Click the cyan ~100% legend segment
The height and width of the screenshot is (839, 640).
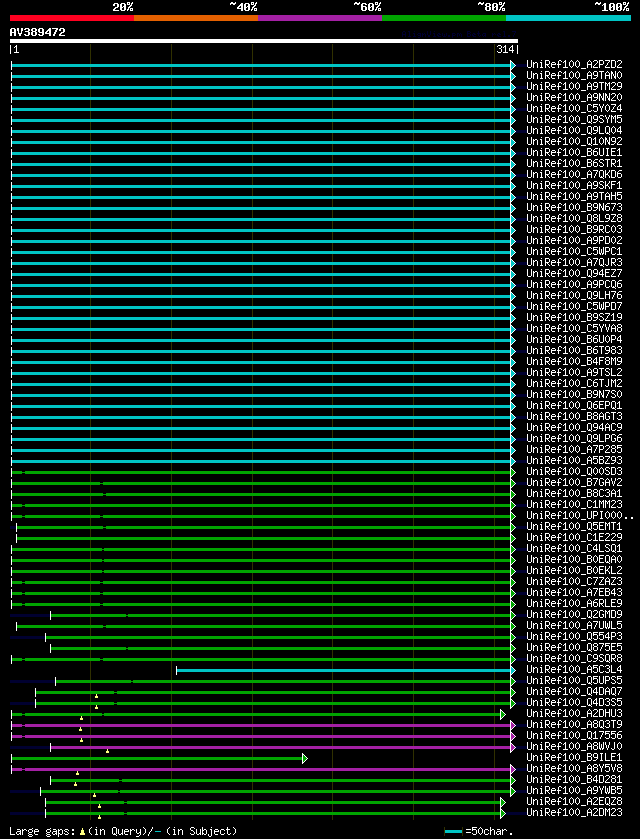(568, 18)
